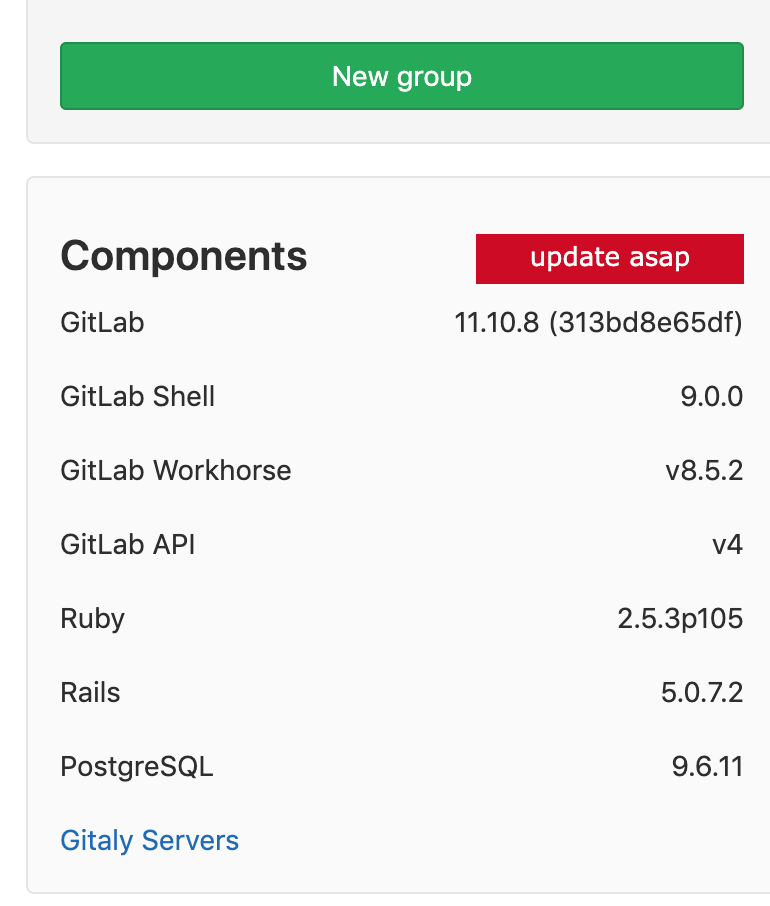Select the PostgreSQL version 9.6.11
770x906 pixels.
(705, 766)
